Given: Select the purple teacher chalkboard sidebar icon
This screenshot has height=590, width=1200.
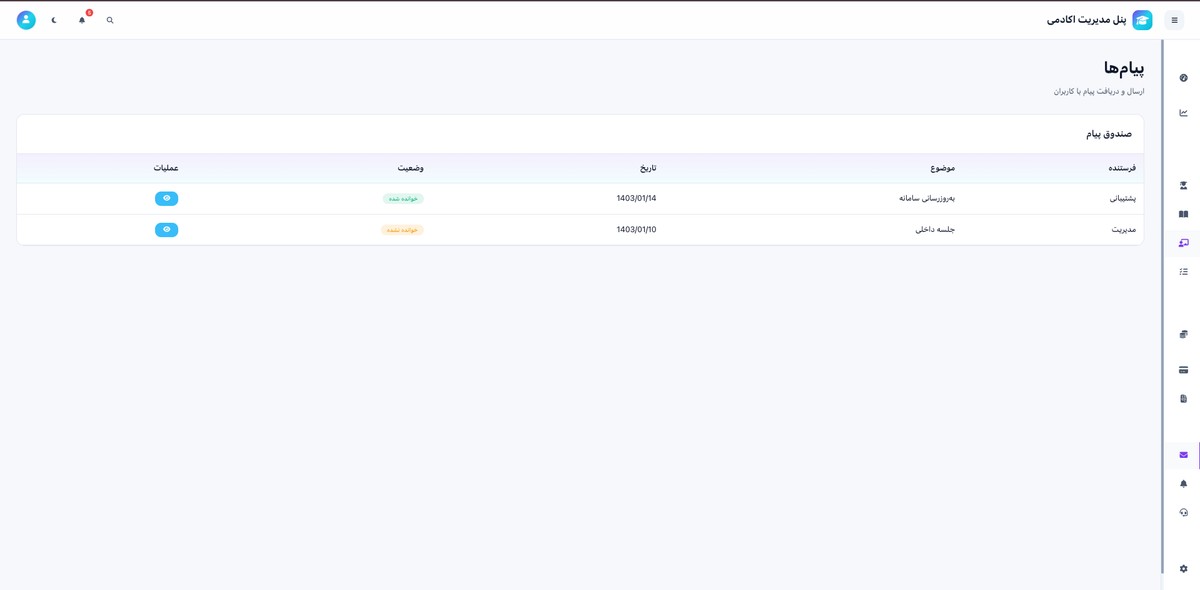Looking at the screenshot, I should (x=1183, y=243).
